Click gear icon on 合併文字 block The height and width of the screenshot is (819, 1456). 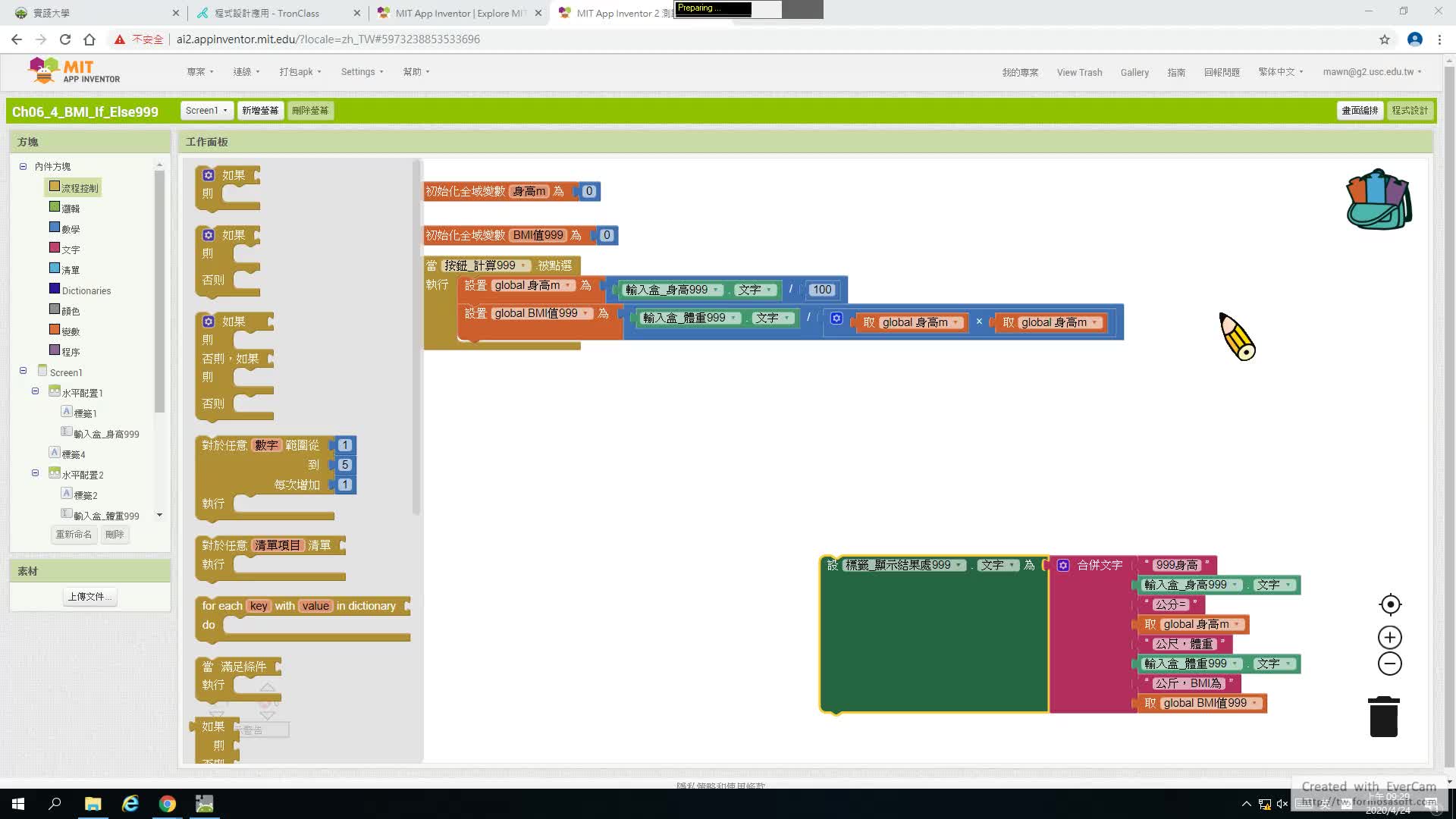pyautogui.click(x=1063, y=565)
